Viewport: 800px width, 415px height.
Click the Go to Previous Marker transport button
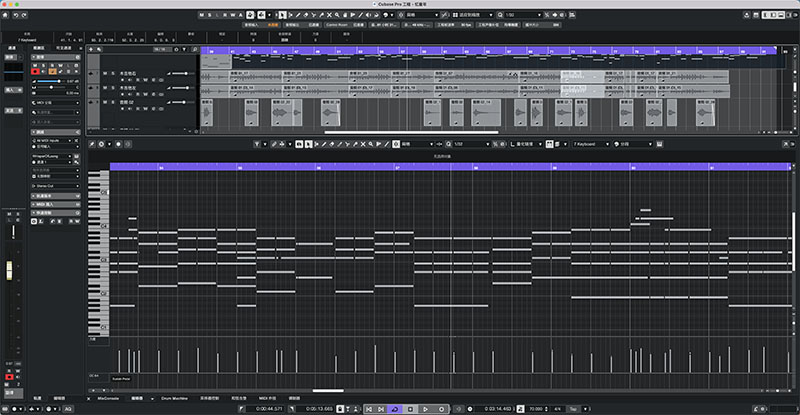click(x=369, y=409)
